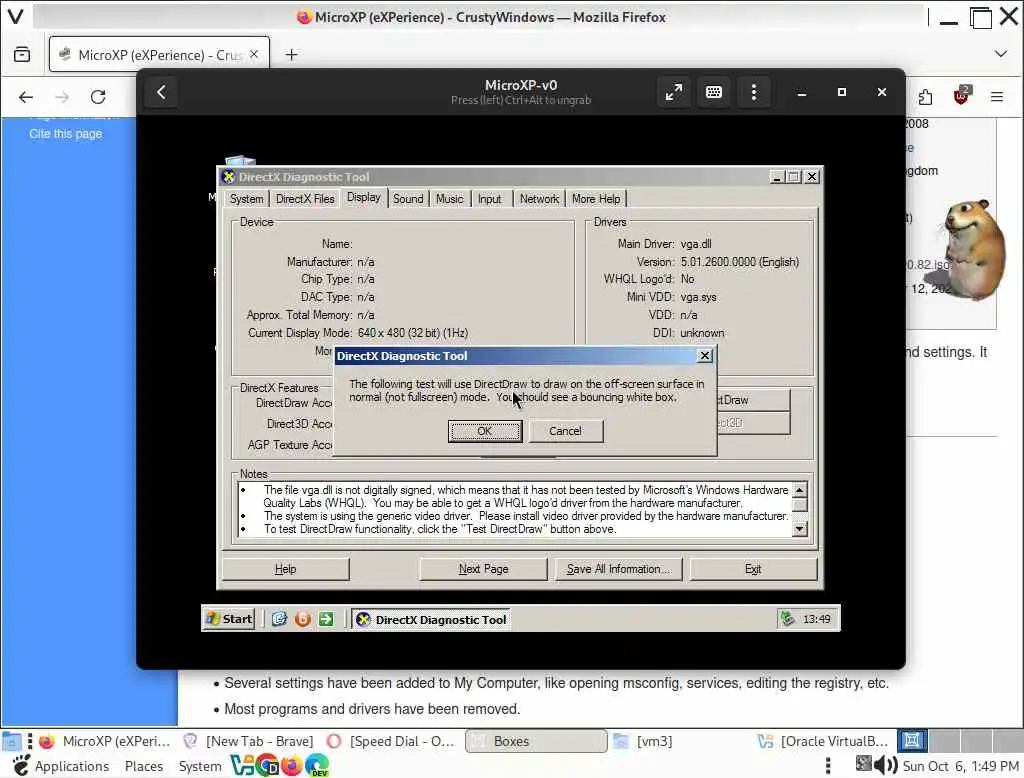
Task: Switch to the System tab in DxDiag
Action: [x=247, y=199]
